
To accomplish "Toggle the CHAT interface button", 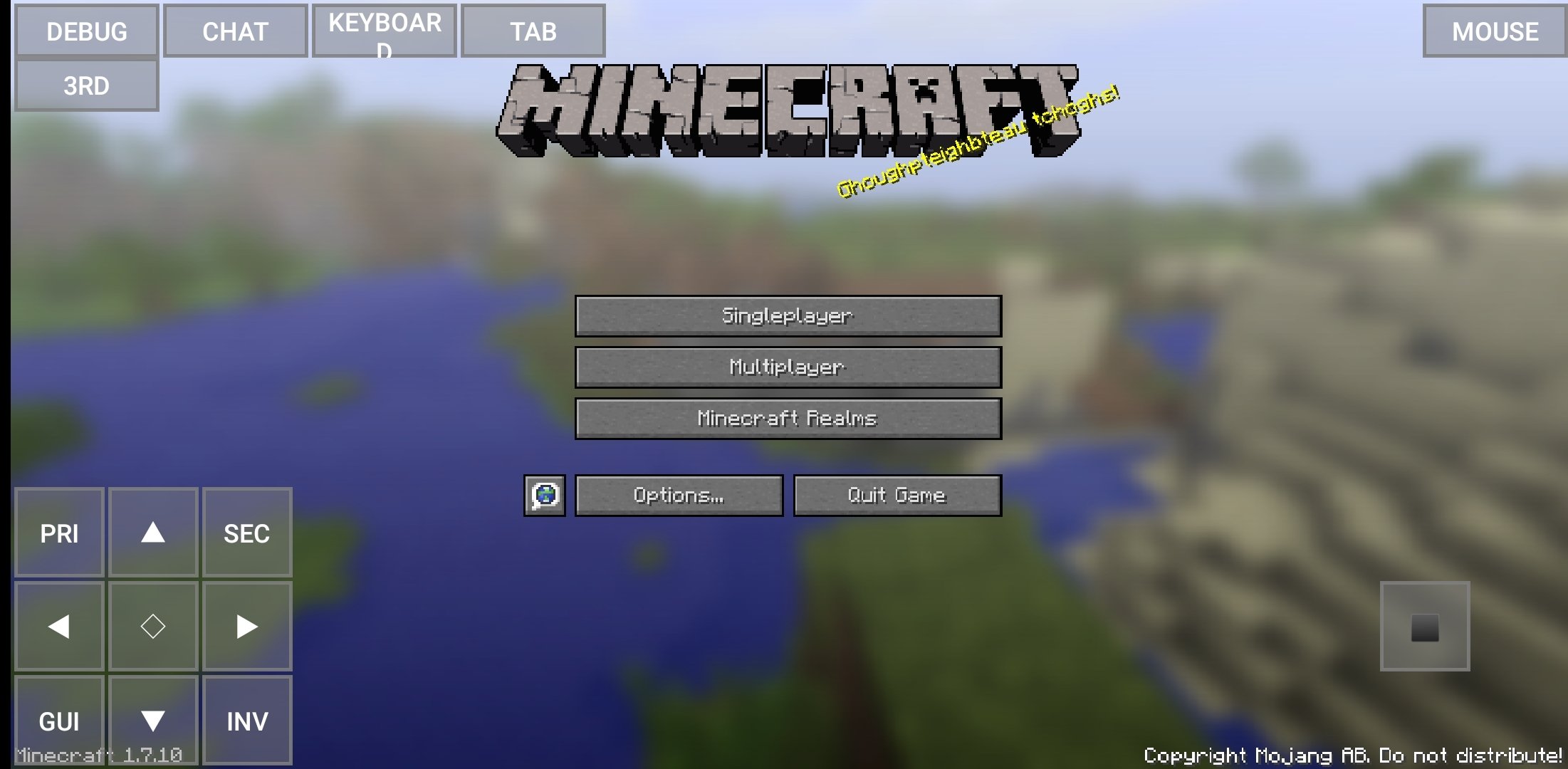I will (x=235, y=32).
